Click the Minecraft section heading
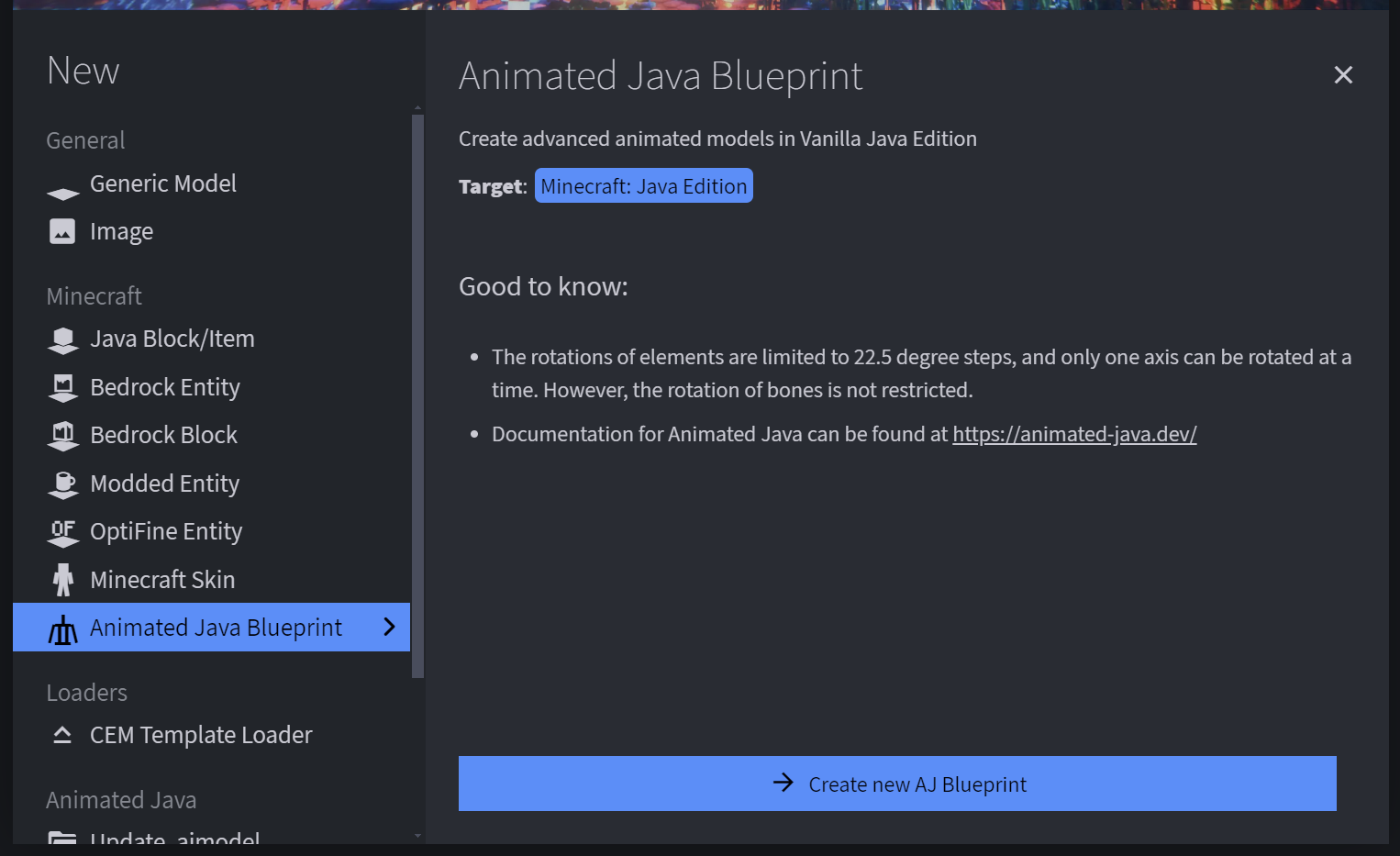The image size is (1400, 856). pos(94,296)
